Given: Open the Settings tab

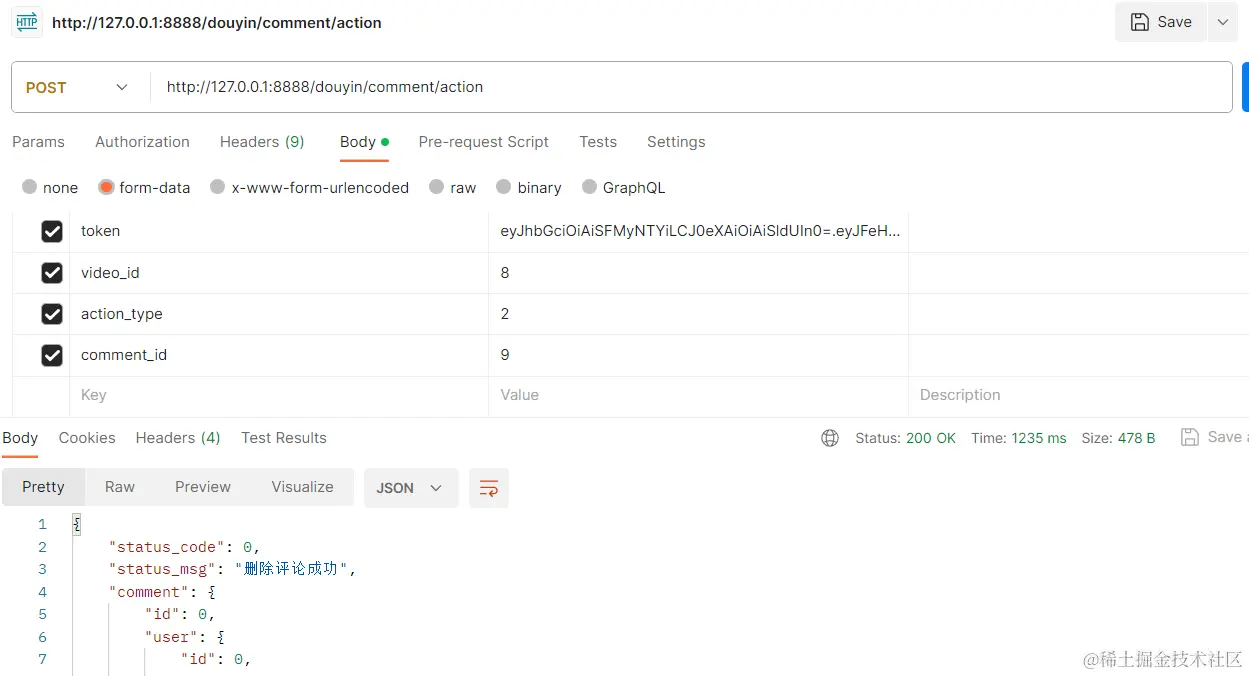Looking at the screenshot, I should (676, 142).
